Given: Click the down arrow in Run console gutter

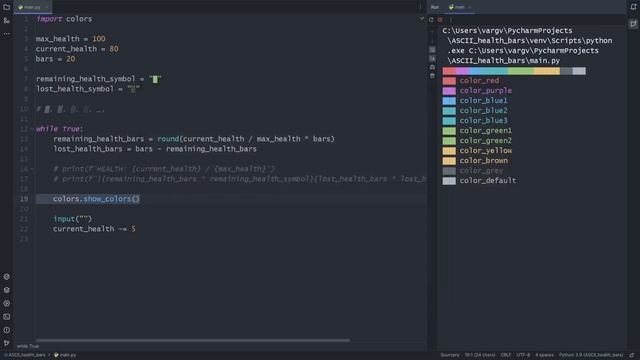Looking at the screenshot, I should pos(432,41).
